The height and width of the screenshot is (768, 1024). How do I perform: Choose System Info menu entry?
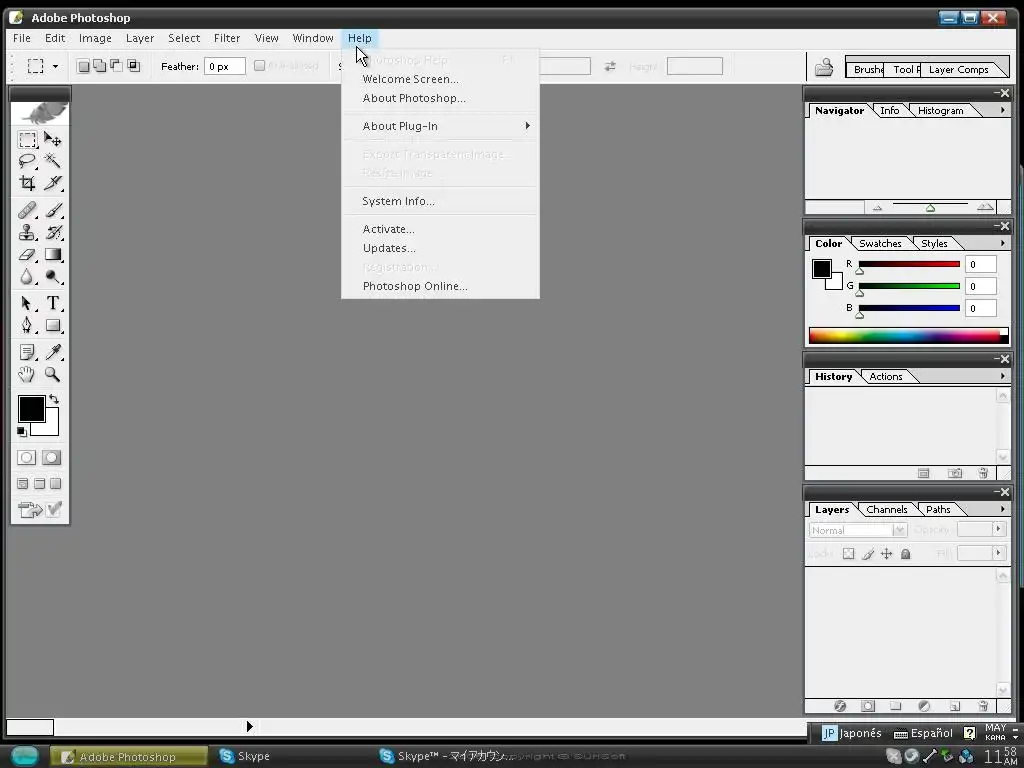(398, 201)
